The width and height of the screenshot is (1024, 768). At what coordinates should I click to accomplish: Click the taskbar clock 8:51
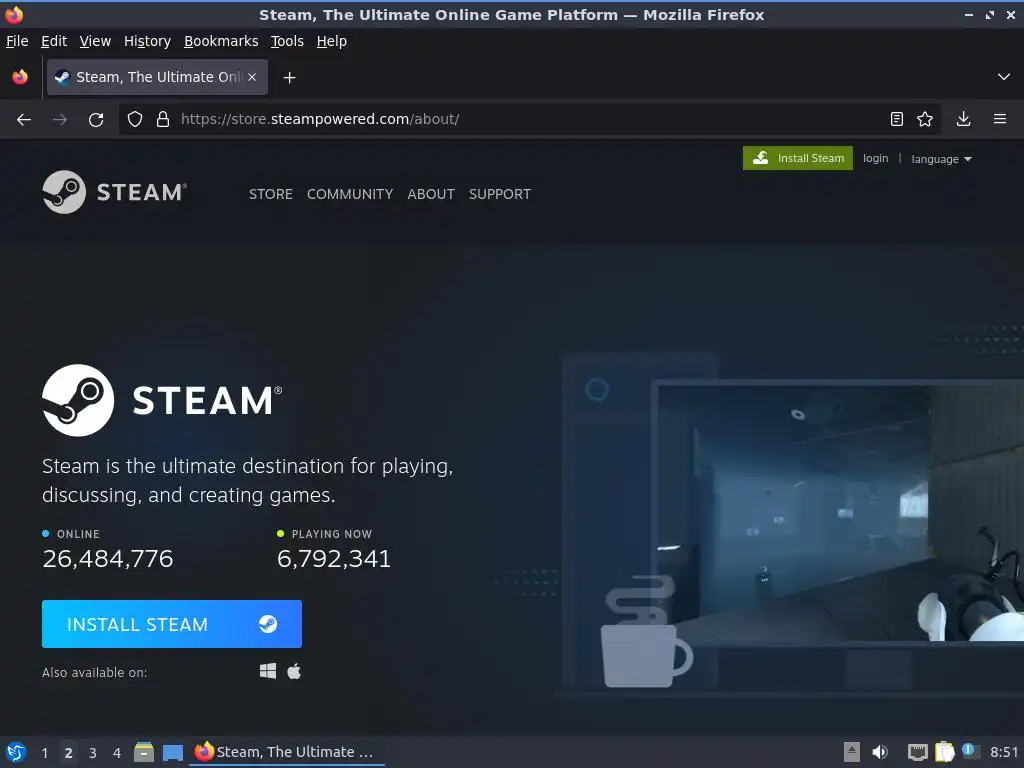click(x=1004, y=752)
